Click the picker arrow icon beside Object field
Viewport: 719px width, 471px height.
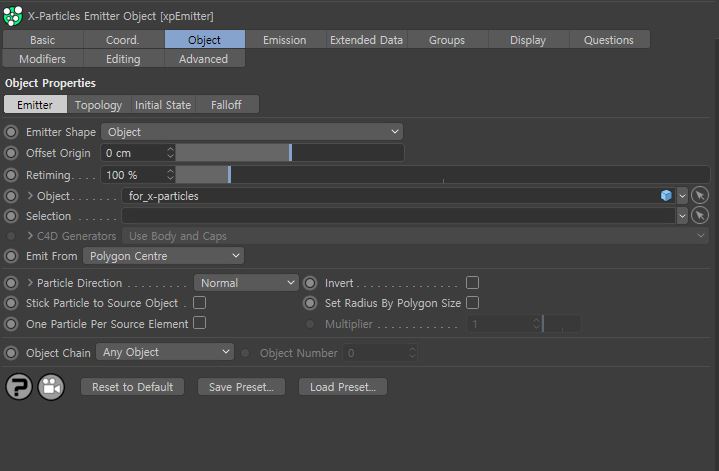click(700, 196)
